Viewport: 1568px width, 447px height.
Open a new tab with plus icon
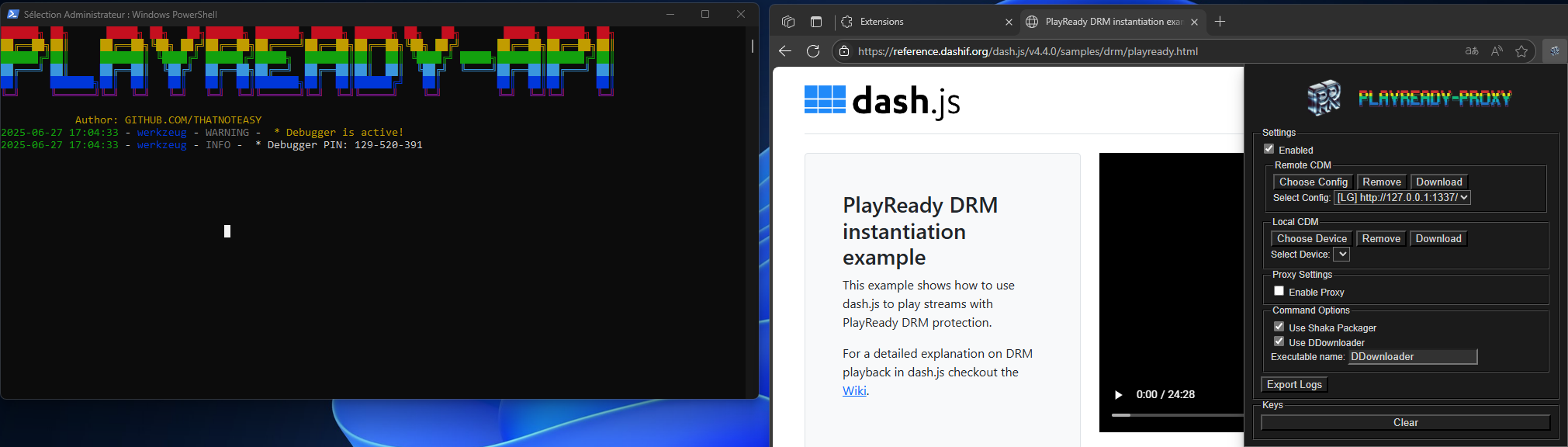tap(1220, 22)
